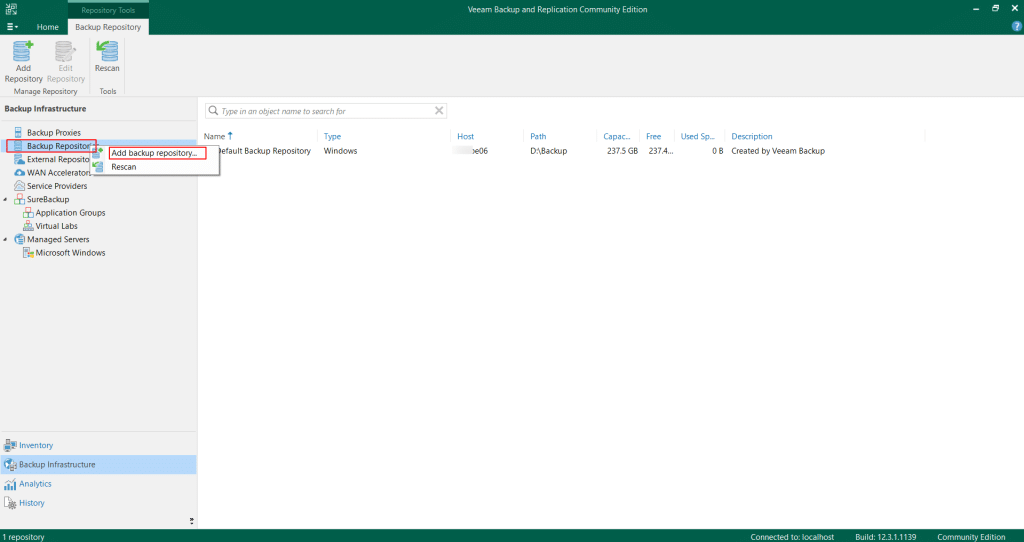Sort by the Used Space column header
The width and height of the screenshot is (1024, 542).
click(697, 136)
